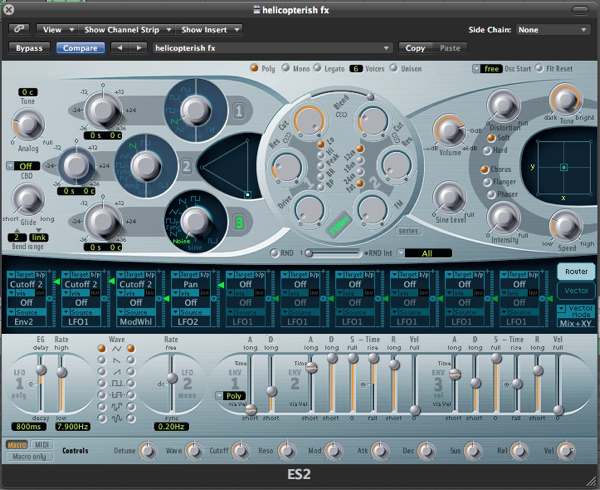Select Oscillator 1 number button

pyautogui.click(x=239, y=111)
